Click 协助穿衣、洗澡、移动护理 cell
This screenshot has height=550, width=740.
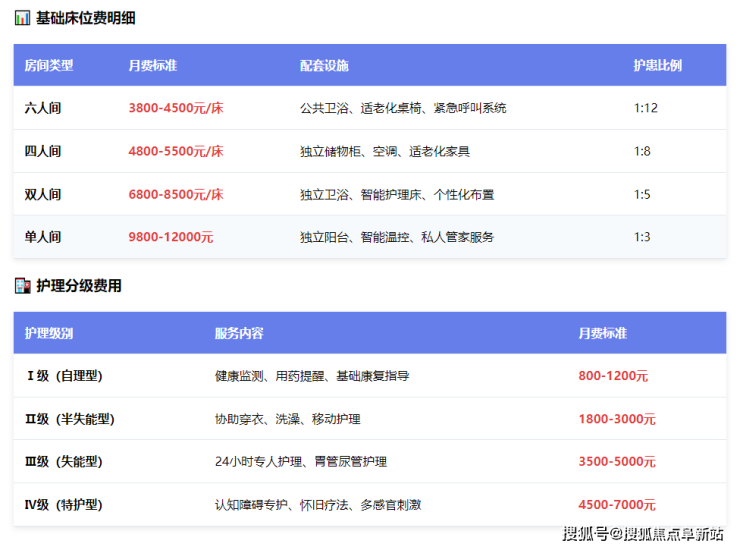tap(288, 419)
